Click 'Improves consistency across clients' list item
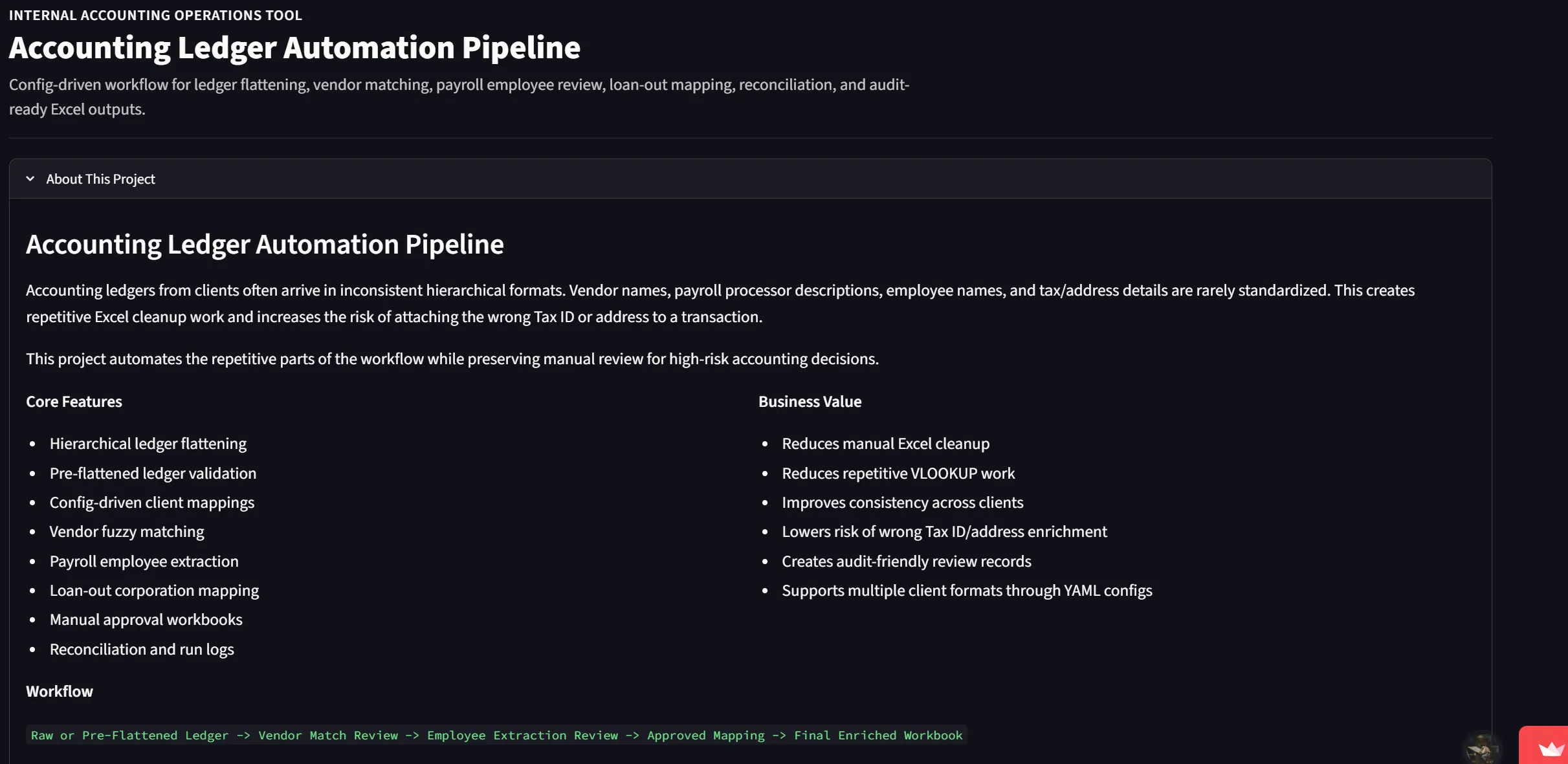 click(903, 502)
